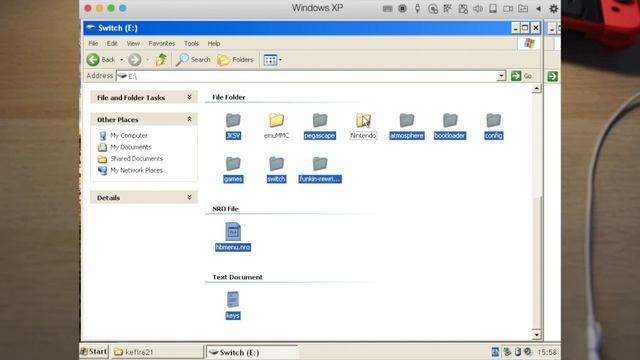Open the Back history dropdown arrow

(x=122, y=60)
